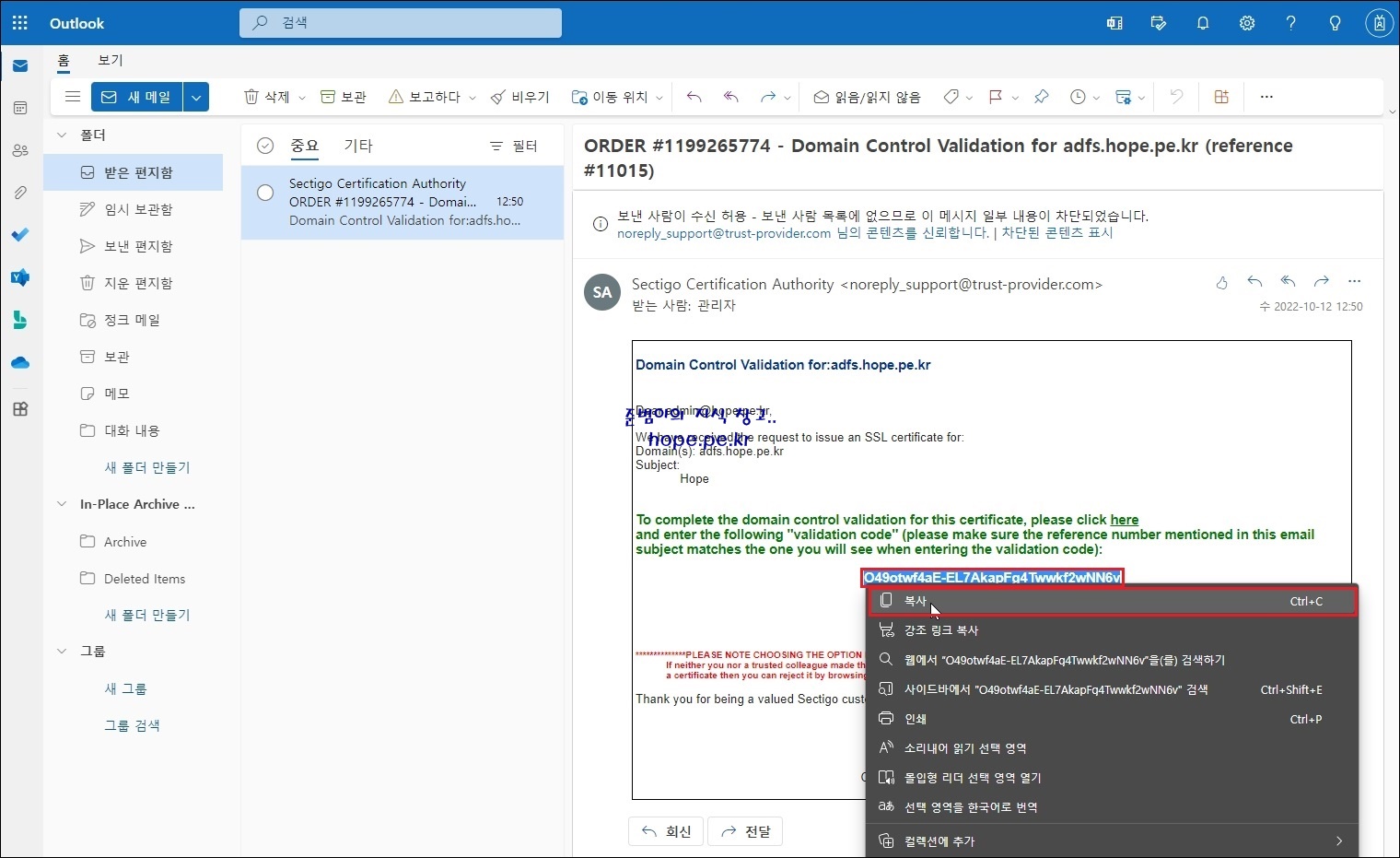Screen dimensions: 1400x858
Task: Click 차단된 콘텐츠 표시 link
Action: click(1057, 233)
